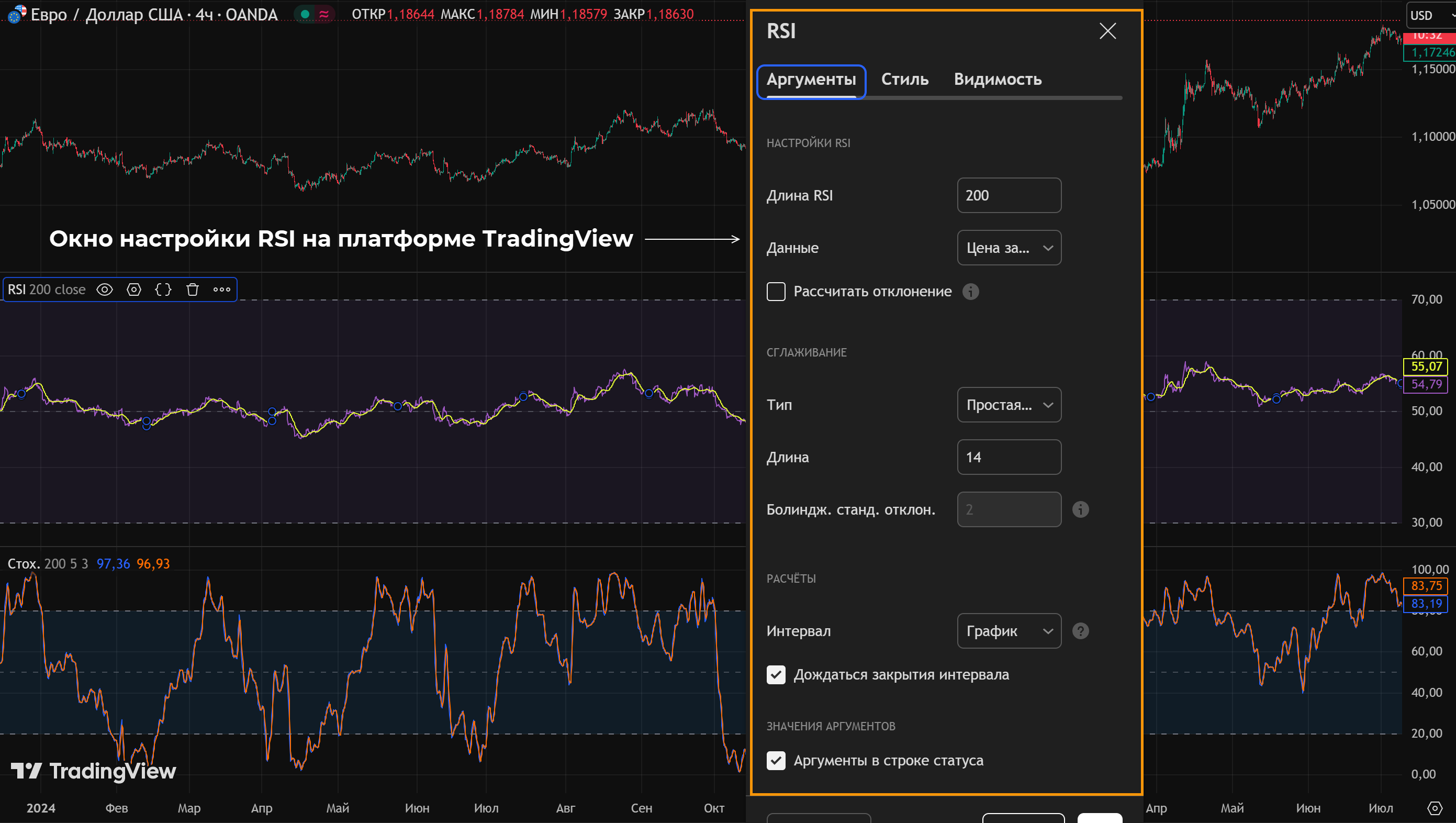Click the Длина RSI input field

(x=1009, y=196)
